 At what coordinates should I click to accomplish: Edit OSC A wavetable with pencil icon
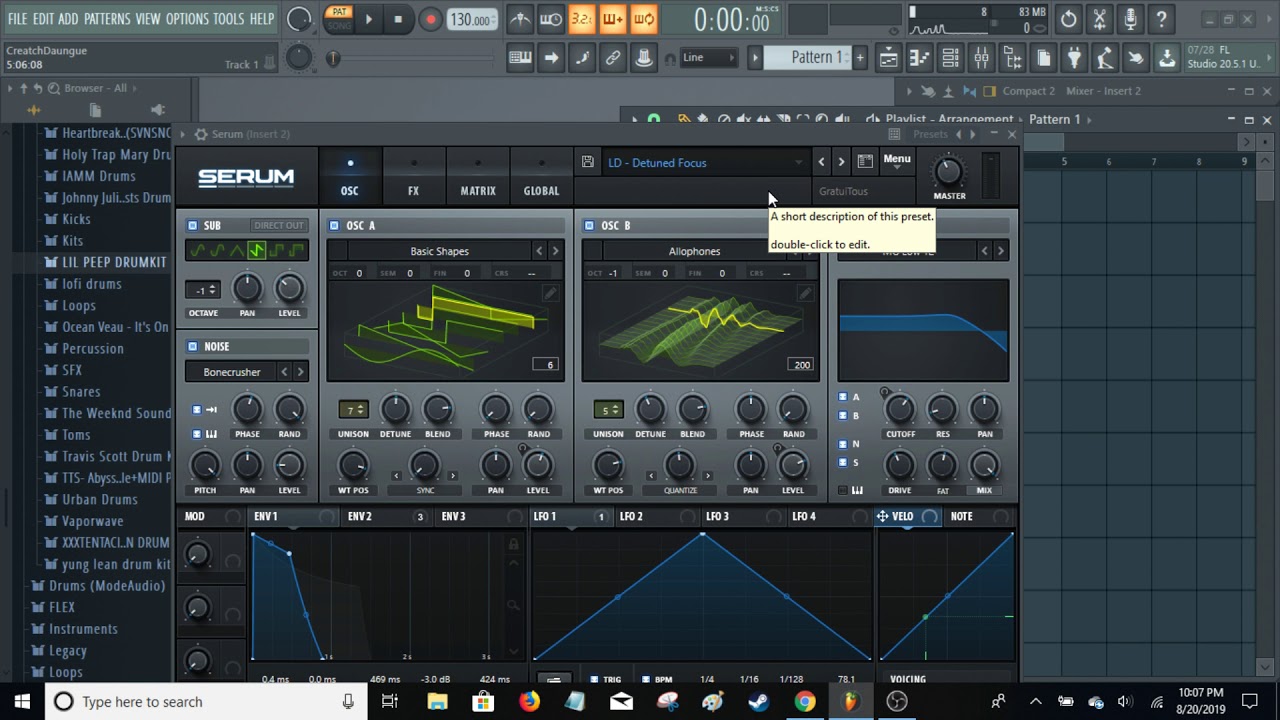click(x=549, y=293)
